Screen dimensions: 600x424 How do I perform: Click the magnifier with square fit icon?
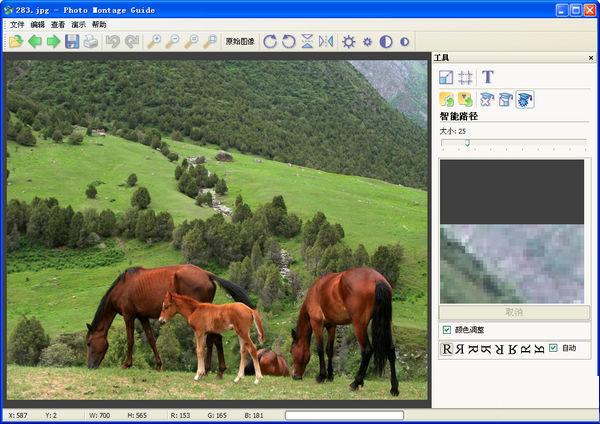point(210,41)
